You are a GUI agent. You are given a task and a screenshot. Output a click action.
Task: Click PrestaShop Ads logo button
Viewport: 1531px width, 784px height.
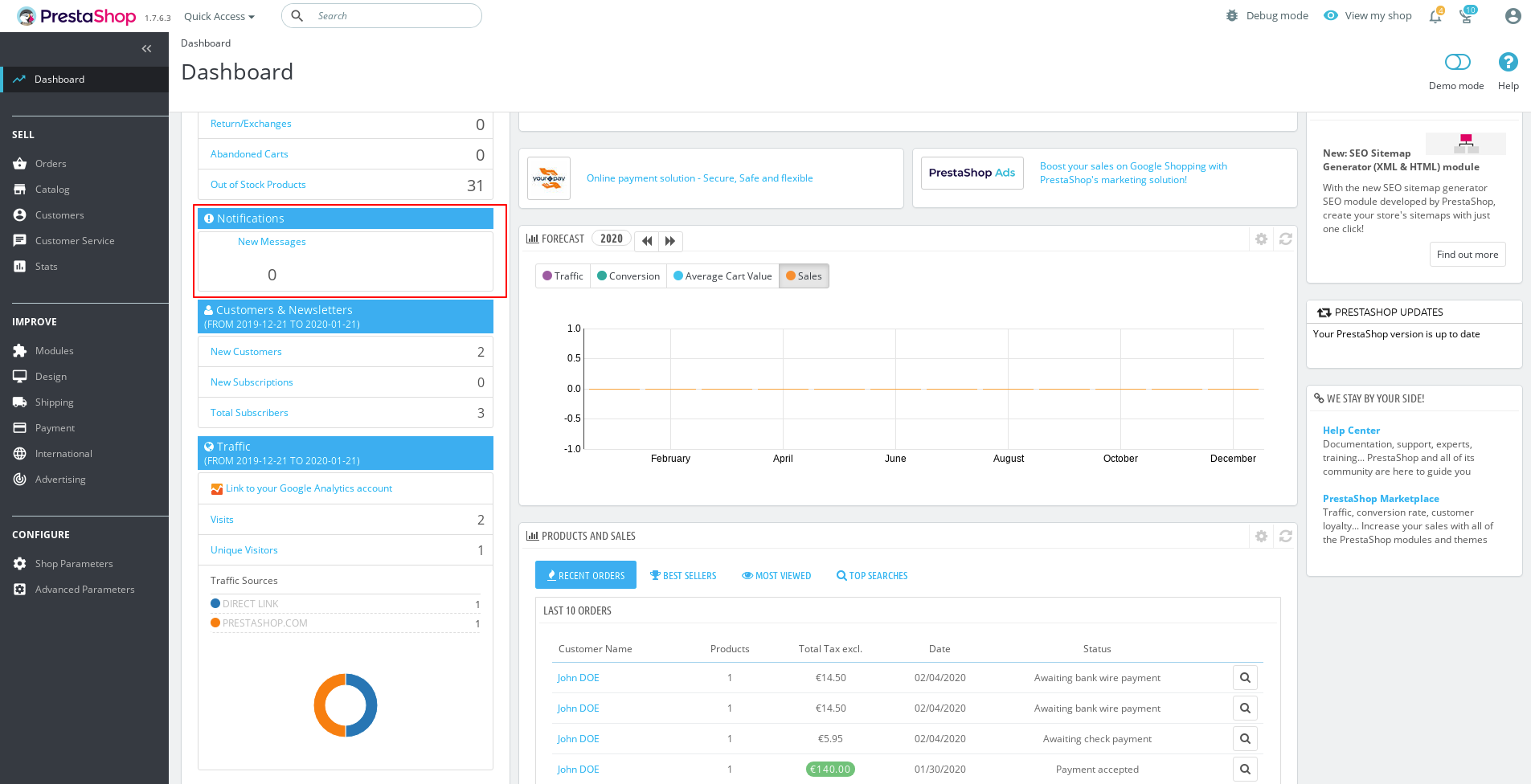[x=972, y=173]
